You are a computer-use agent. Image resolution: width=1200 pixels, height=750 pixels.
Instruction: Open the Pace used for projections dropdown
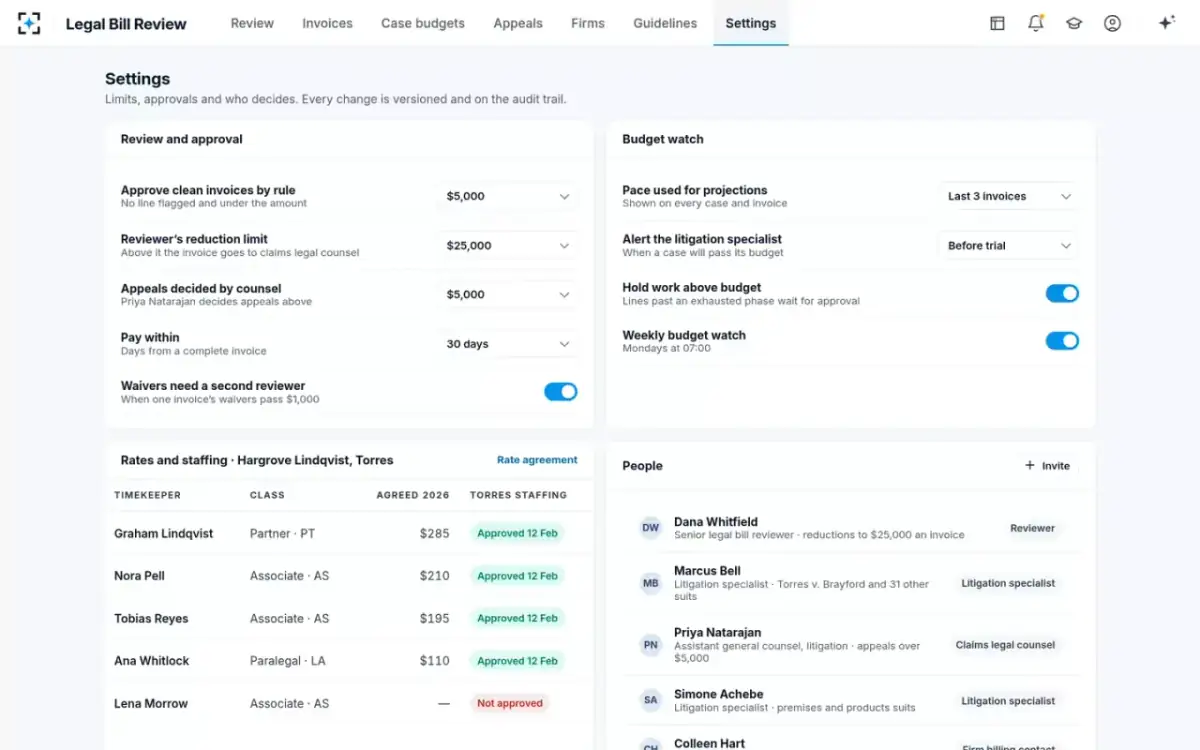(x=1009, y=197)
